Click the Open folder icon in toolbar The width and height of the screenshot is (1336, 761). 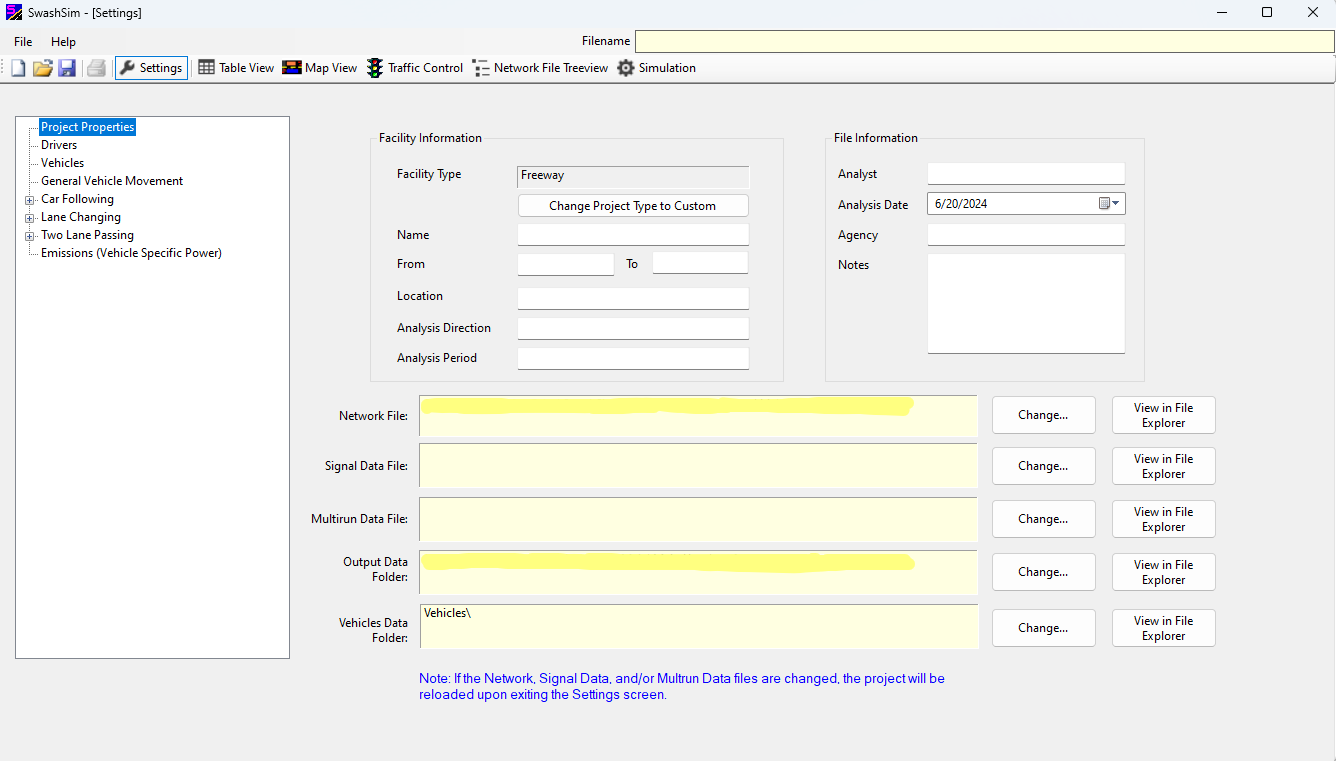pos(42,68)
